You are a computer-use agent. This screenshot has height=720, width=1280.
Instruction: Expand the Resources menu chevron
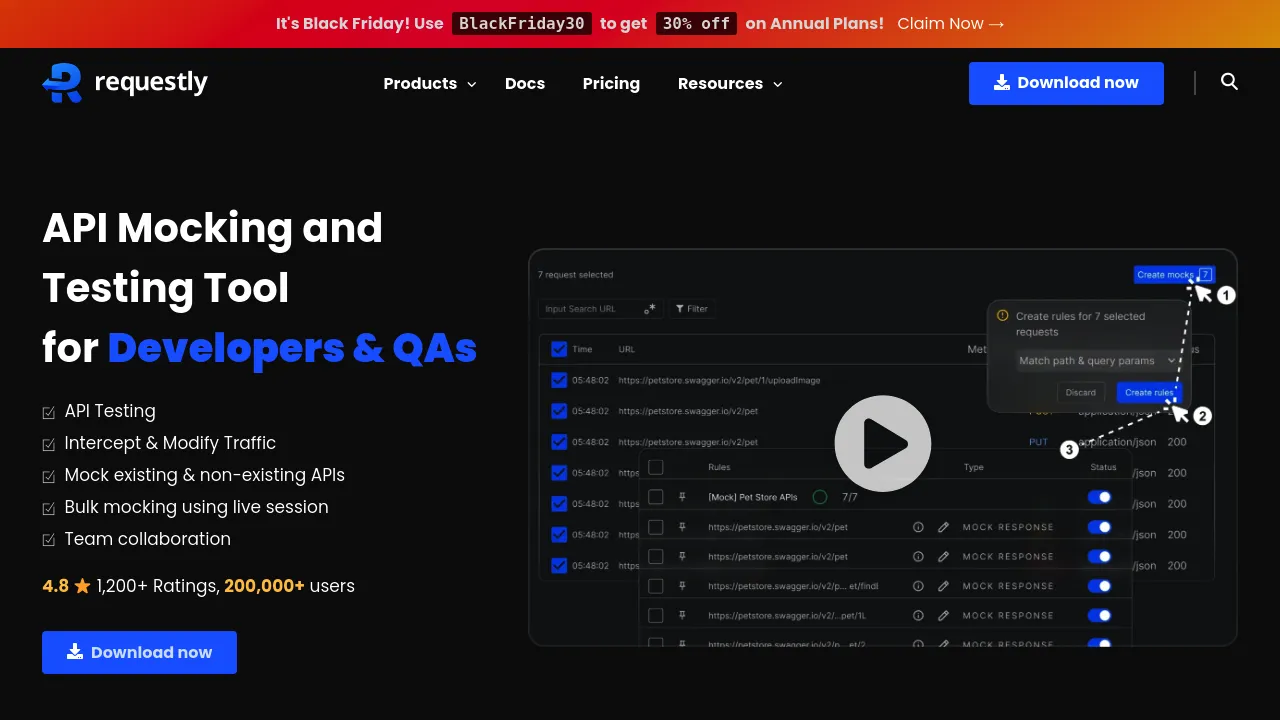pos(778,84)
